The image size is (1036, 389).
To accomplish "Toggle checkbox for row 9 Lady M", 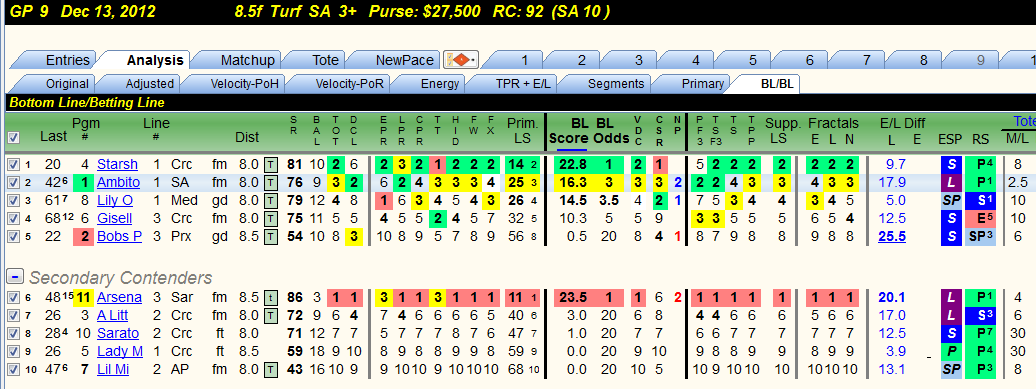I will 14,351.
